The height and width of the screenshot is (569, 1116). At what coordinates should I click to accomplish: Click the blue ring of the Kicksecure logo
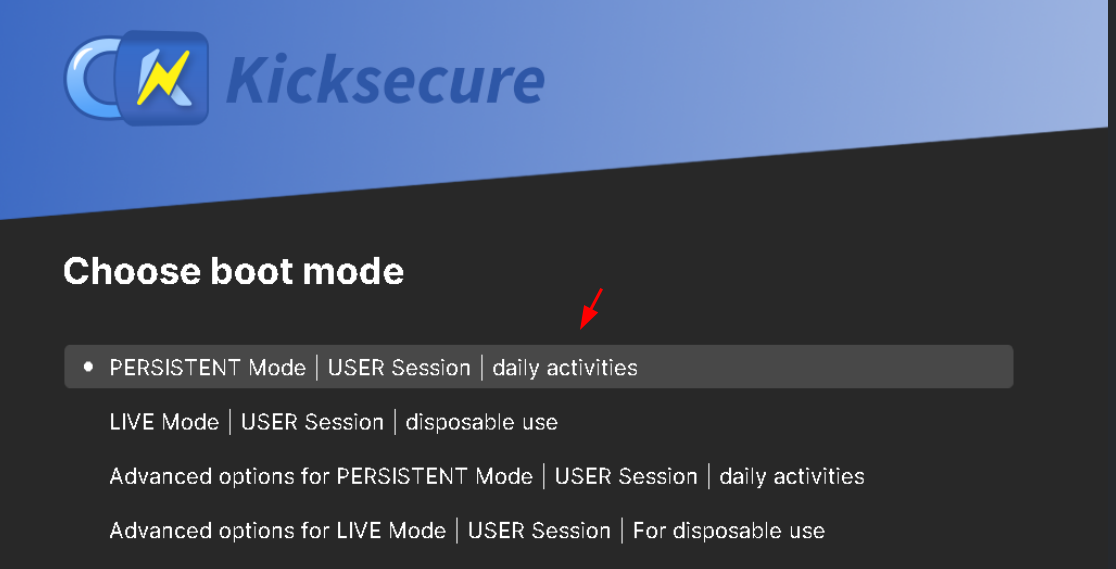point(84,77)
